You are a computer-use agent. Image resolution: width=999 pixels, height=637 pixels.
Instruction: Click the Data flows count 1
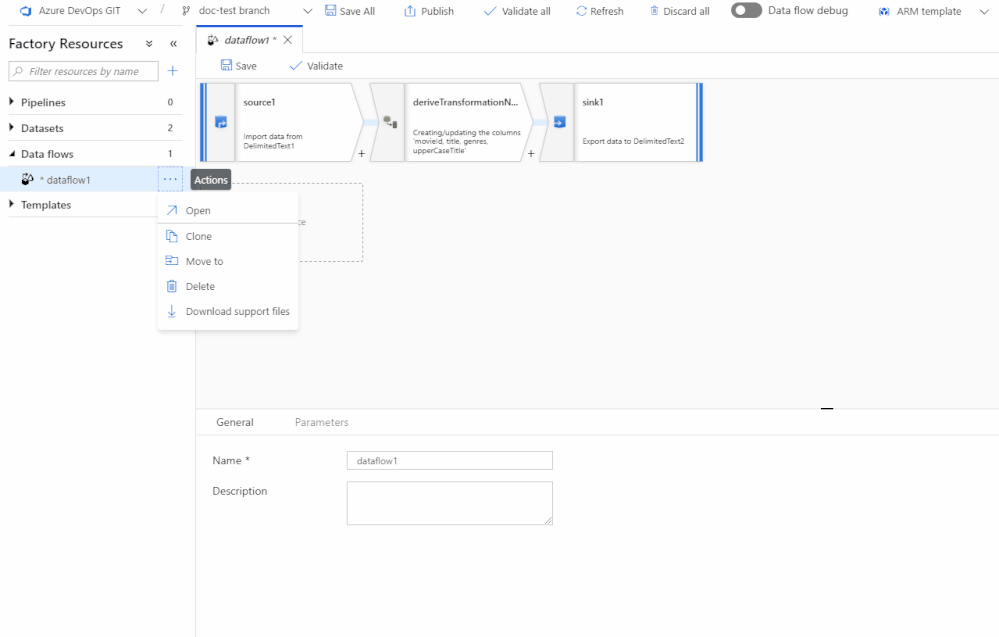(170, 154)
